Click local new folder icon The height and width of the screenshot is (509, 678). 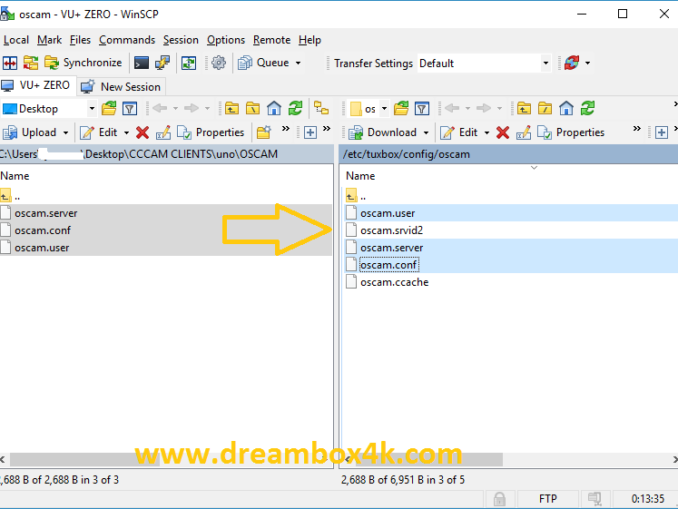click(x=264, y=132)
